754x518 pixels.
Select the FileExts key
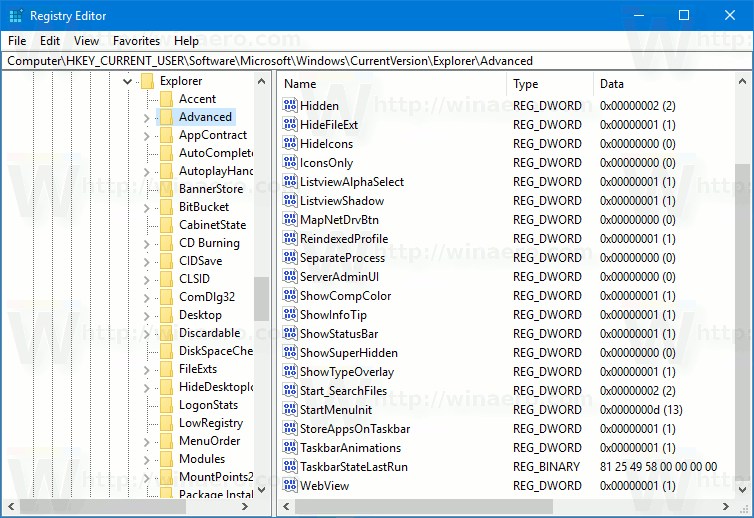point(198,369)
